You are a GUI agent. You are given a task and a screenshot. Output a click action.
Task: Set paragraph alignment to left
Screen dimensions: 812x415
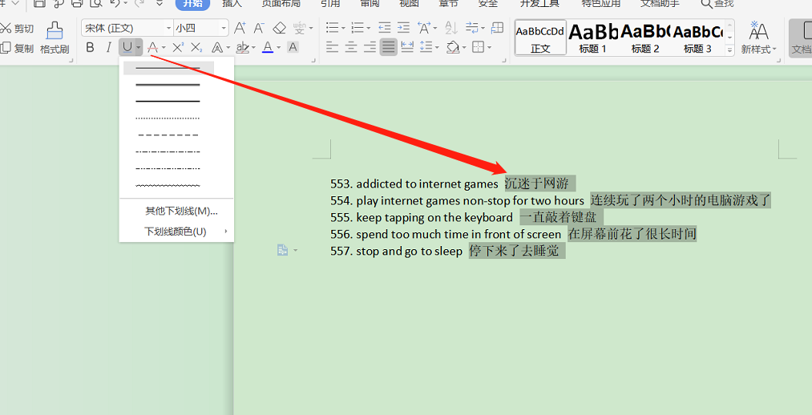tap(332, 48)
